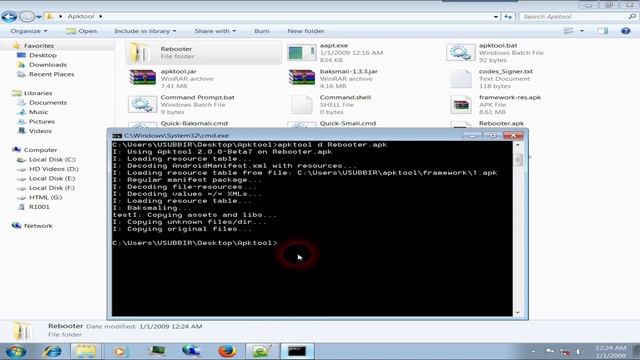
Task: Open Windows Explorer taskbar icon
Action: 85,351
